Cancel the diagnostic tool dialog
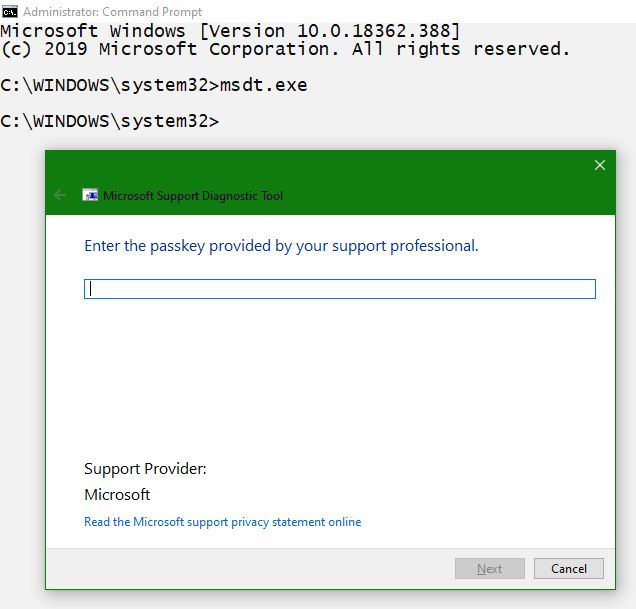The height and width of the screenshot is (609, 636). pos(569,568)
